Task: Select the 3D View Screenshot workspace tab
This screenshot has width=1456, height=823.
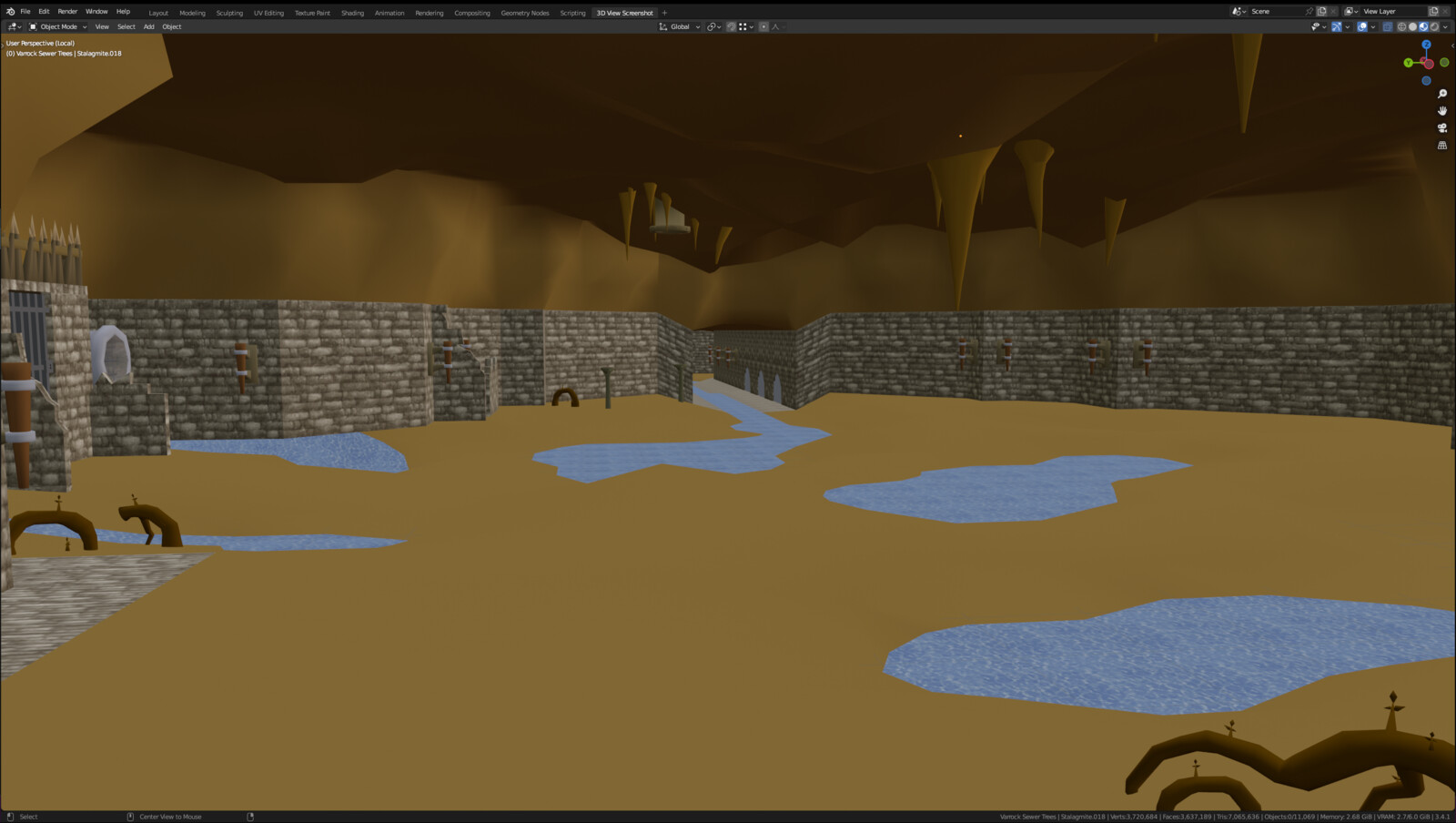Action: [x=624, y=13]
